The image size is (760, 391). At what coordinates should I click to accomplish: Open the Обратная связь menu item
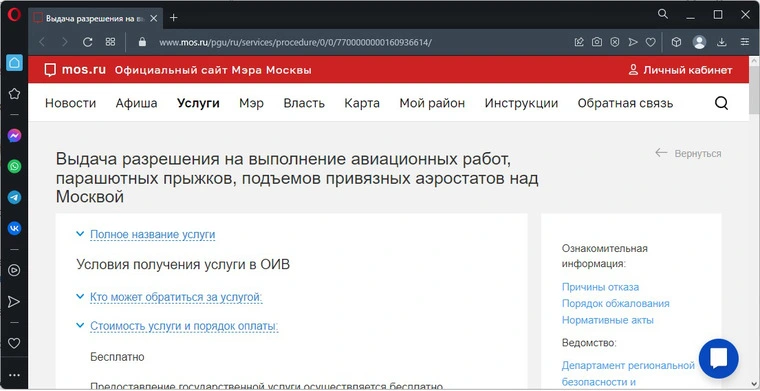click(625, 103)
